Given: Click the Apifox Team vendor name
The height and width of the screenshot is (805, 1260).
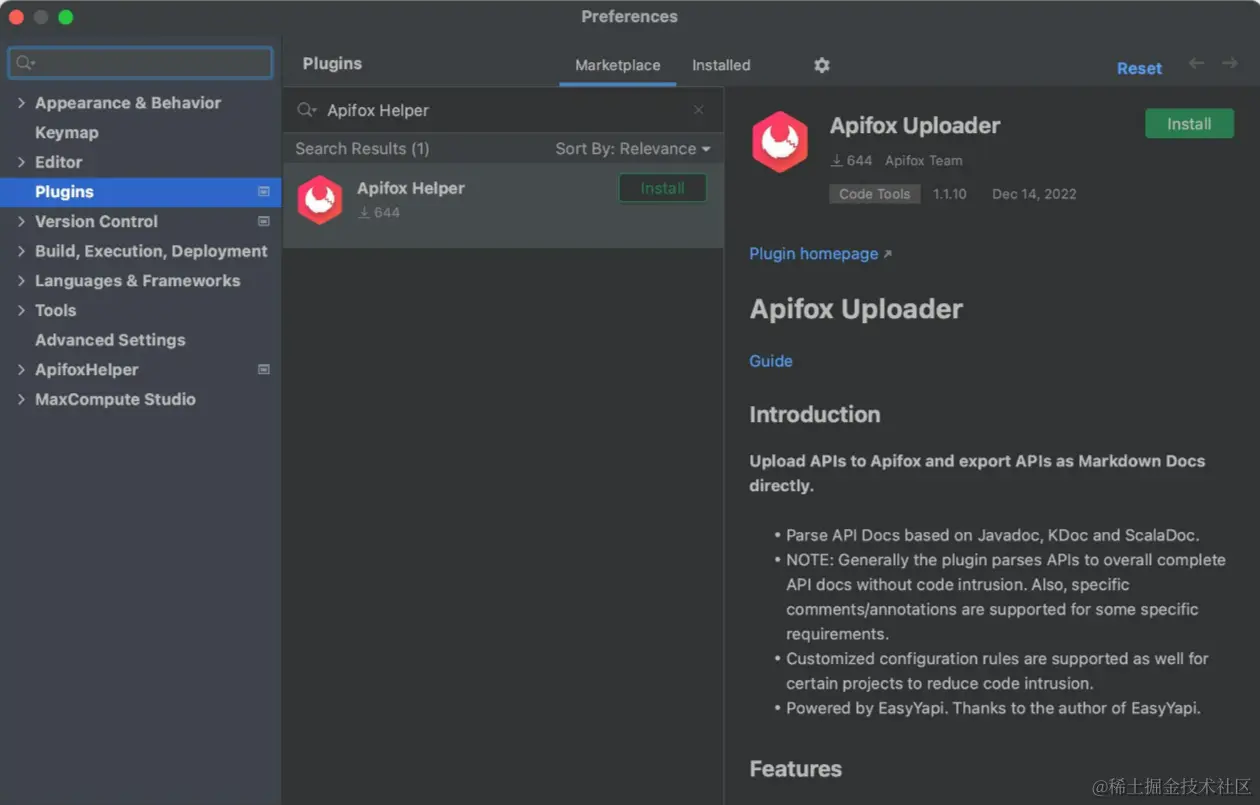Looking at the screenshot, I should (x=924, y=160).
